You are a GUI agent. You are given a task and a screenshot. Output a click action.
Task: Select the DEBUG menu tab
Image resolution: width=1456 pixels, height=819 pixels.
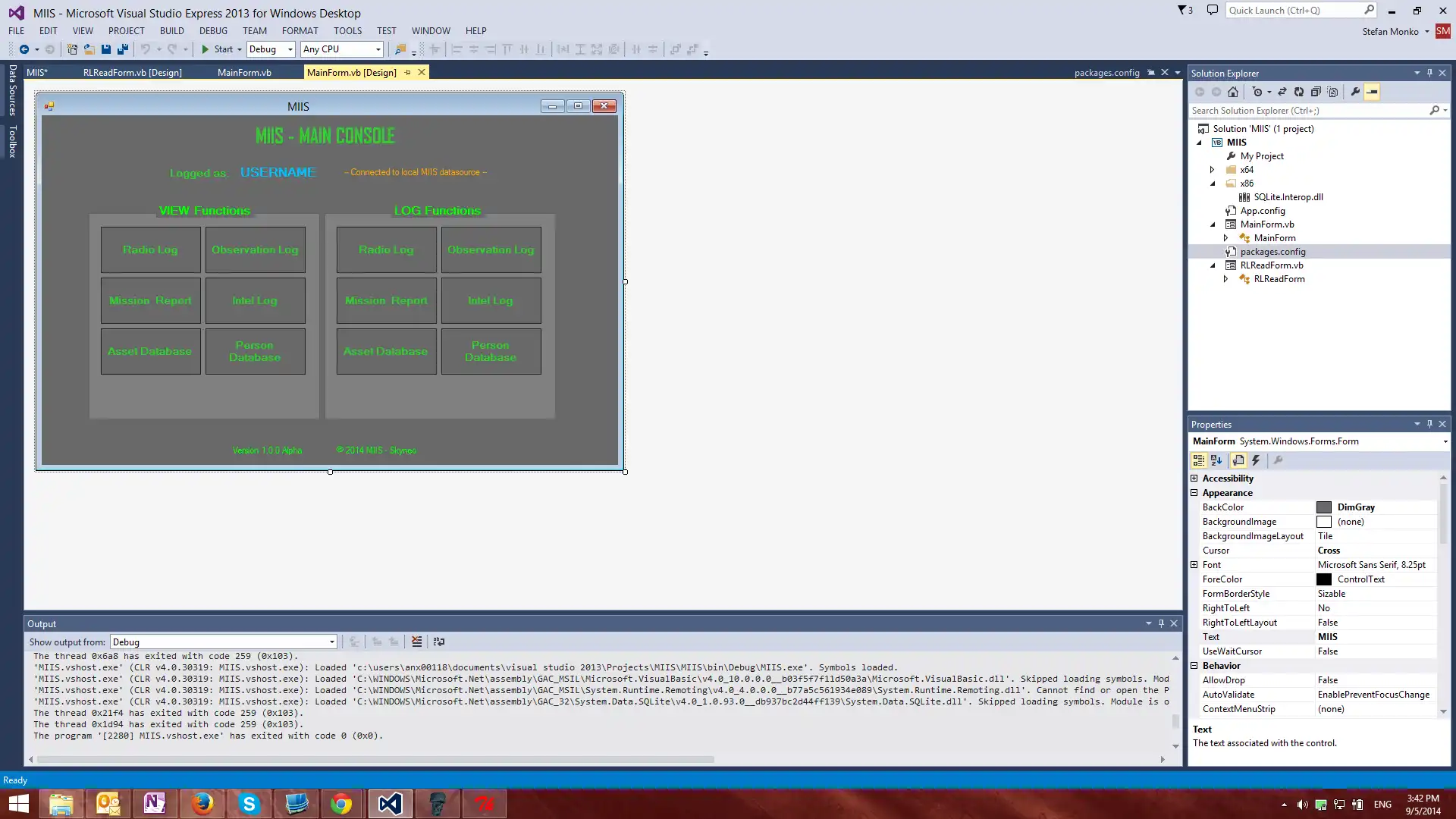[x=213, y=30]
